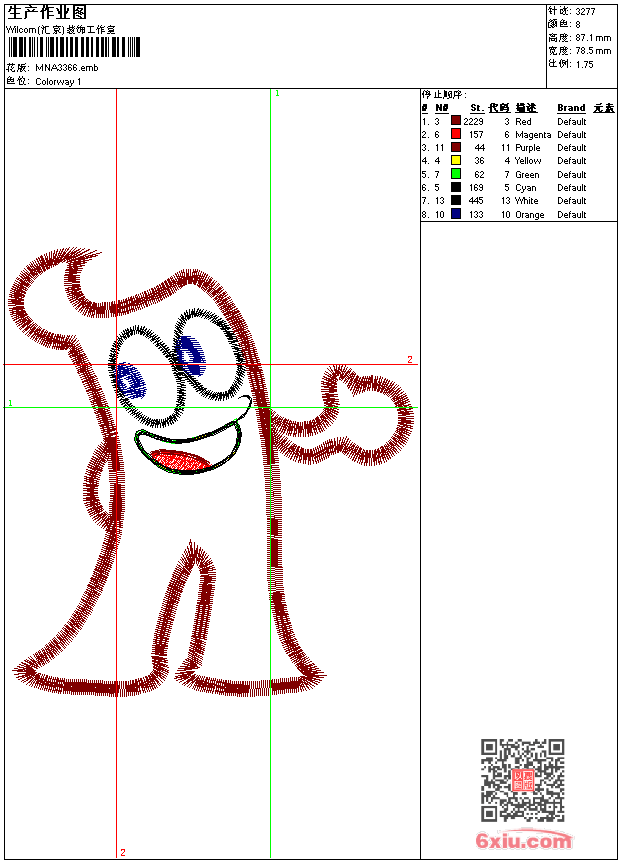Click the Orange description text
Viewport: 620px width, 860px height.
pyautogui.click(x=530, y=216)
